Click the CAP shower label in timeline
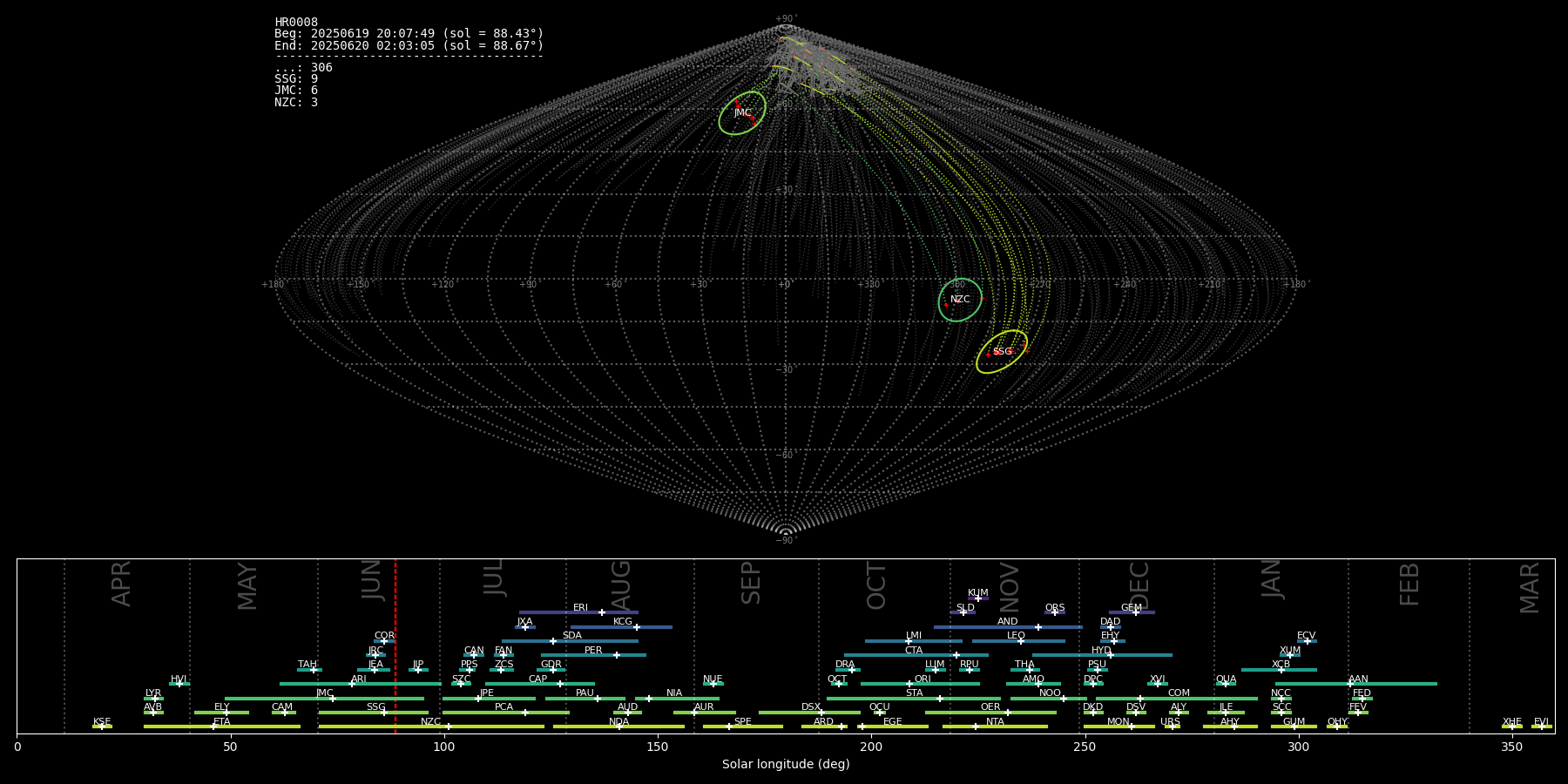 [x=537, y=679]
